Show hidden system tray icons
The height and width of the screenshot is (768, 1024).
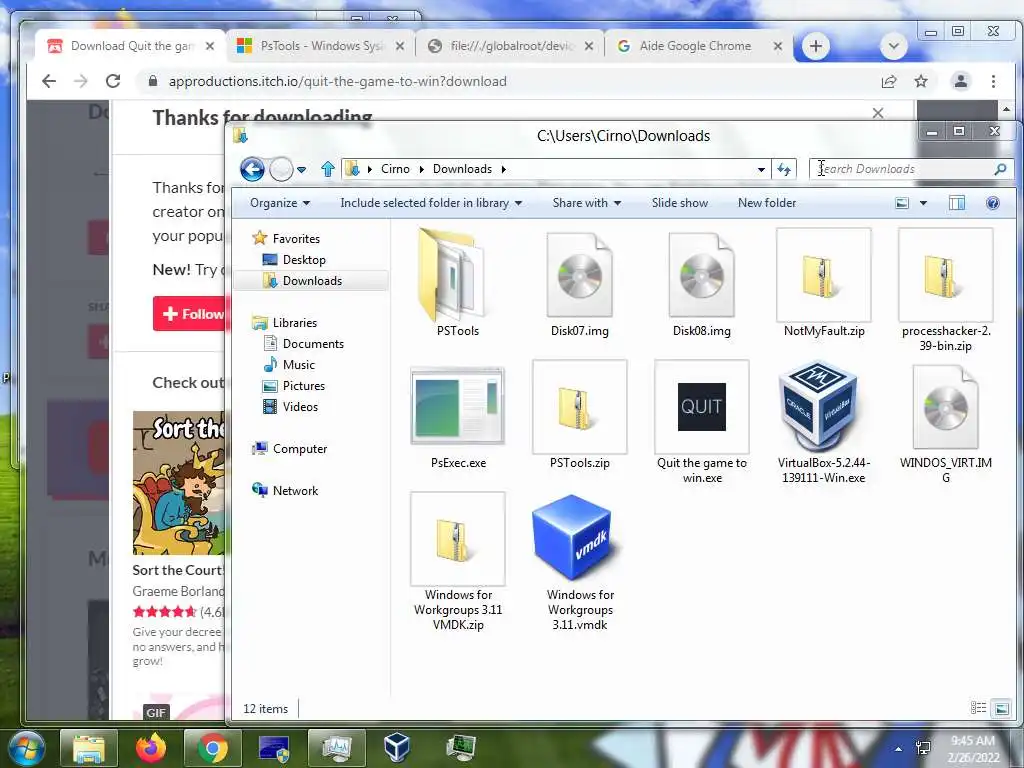click(x=899, y=749)
